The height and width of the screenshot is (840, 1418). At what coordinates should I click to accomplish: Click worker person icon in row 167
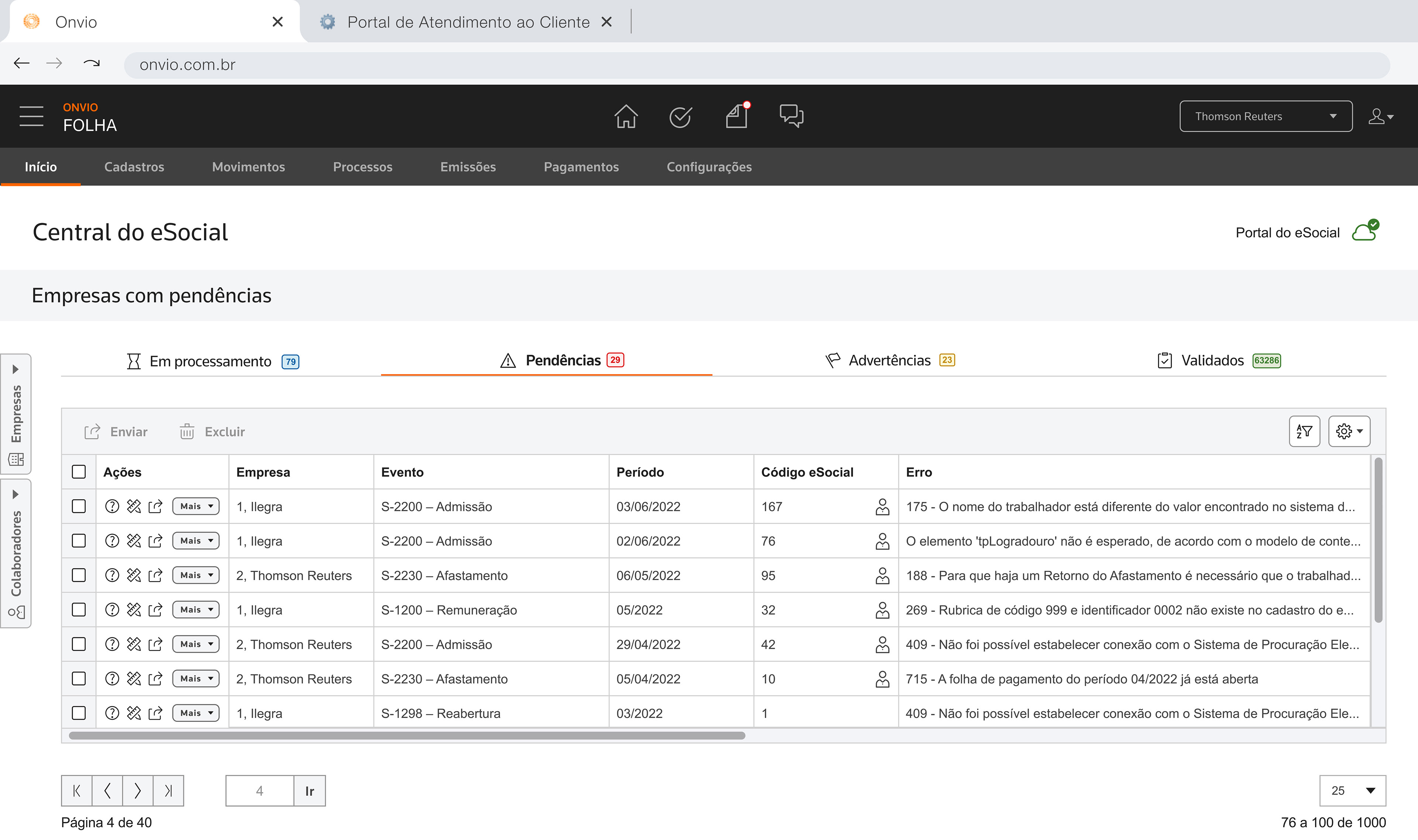coord(882,507)
